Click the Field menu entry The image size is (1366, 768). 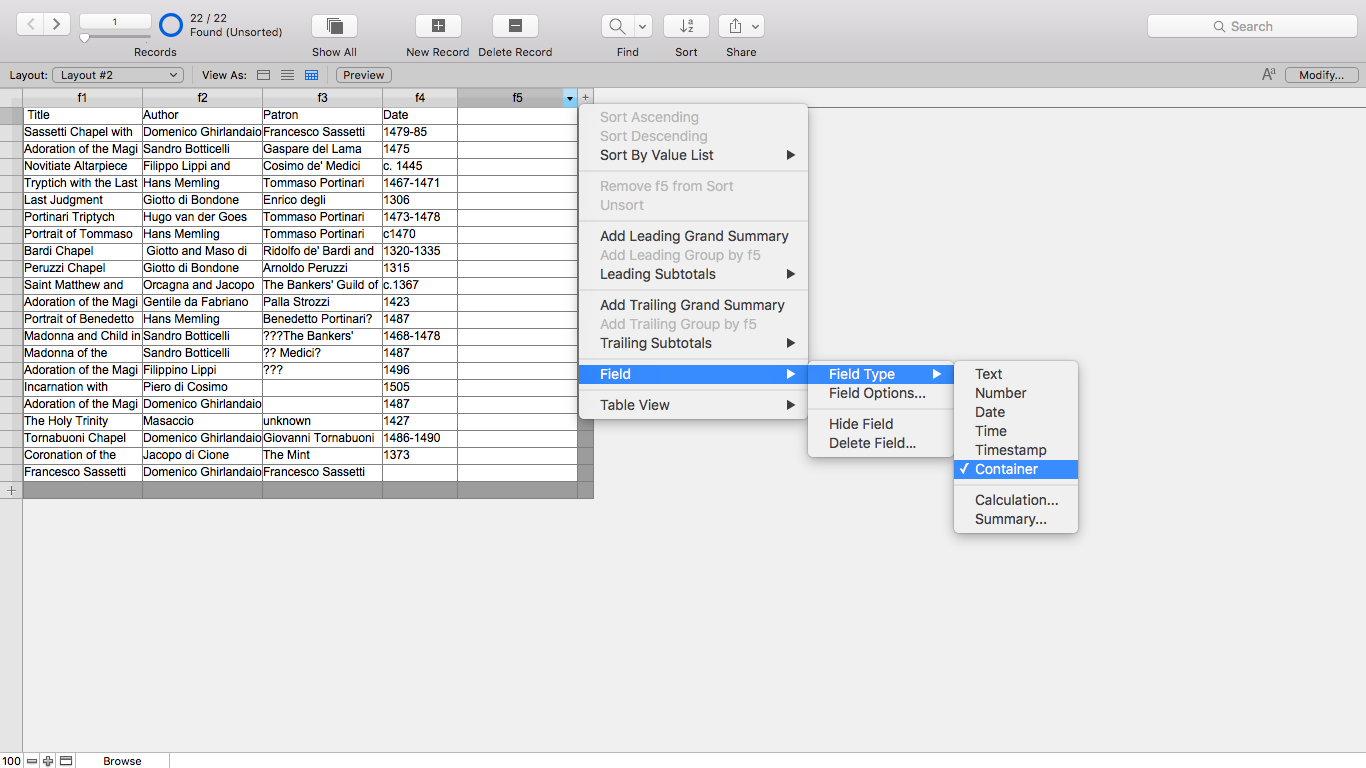tap(693, 374)
